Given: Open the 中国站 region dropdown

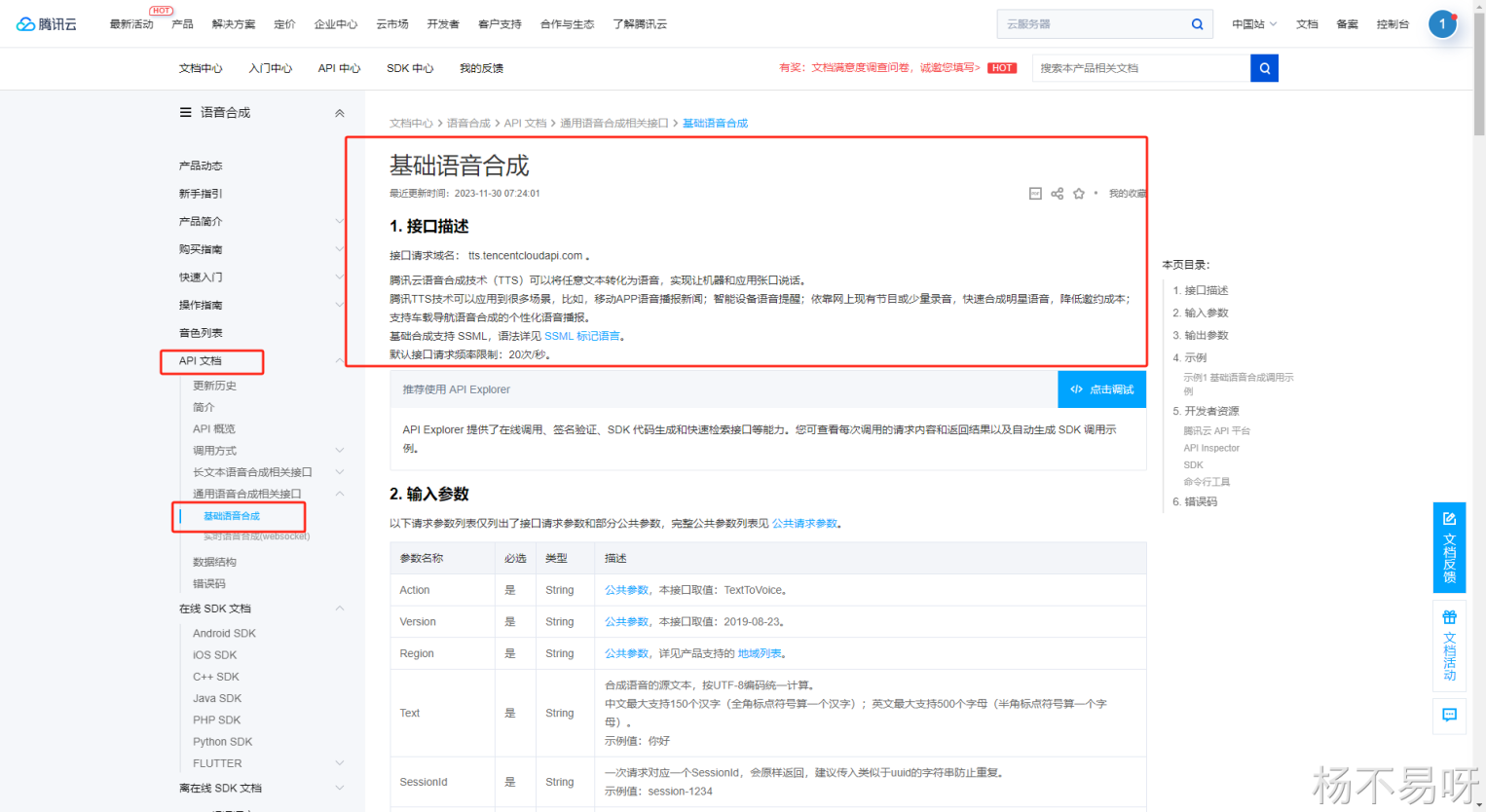Looking at the screenshot, I should click(x=1254, y=24).
